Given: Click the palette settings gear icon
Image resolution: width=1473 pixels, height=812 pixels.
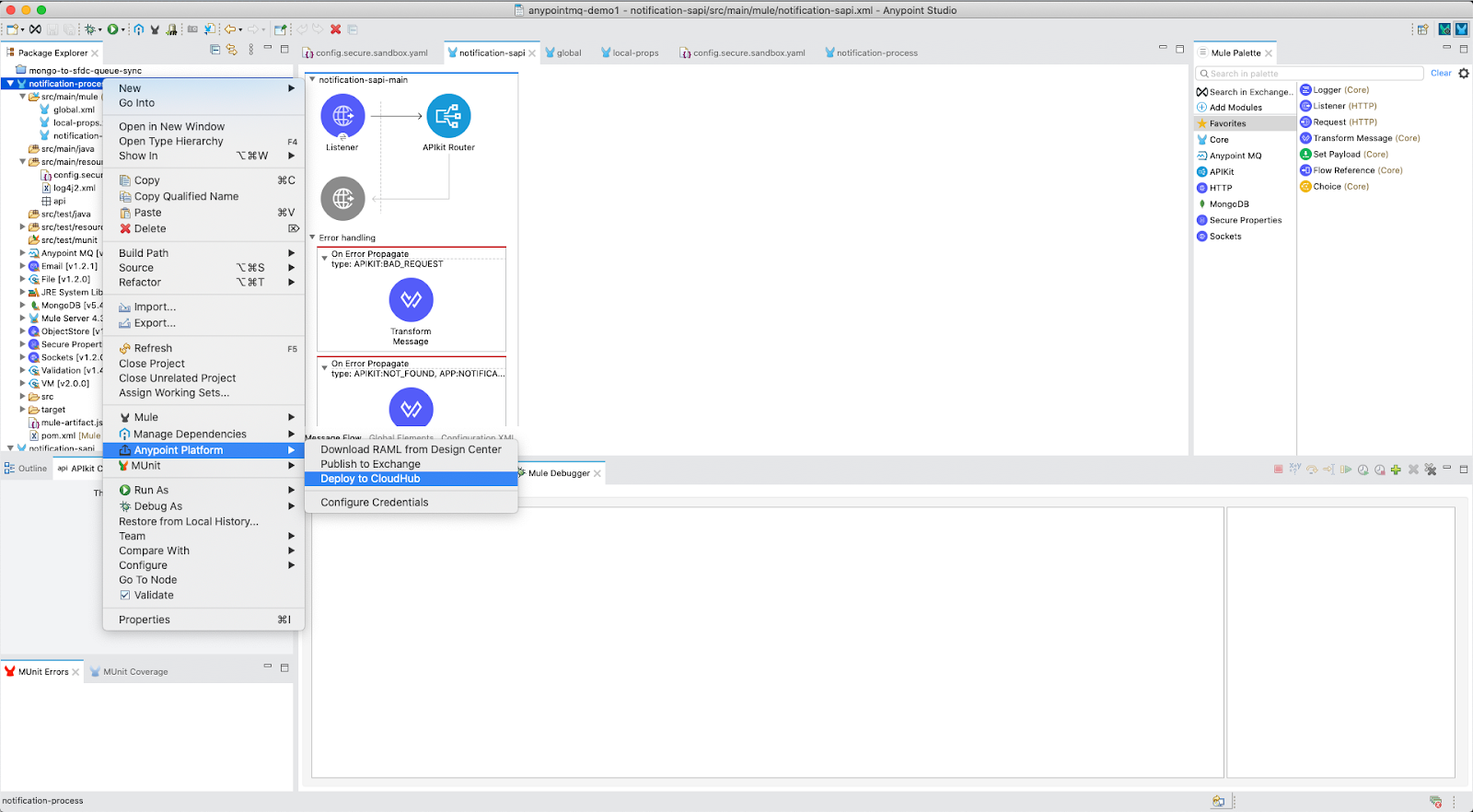Looking at the screenshot, I should click(1464, 74).
